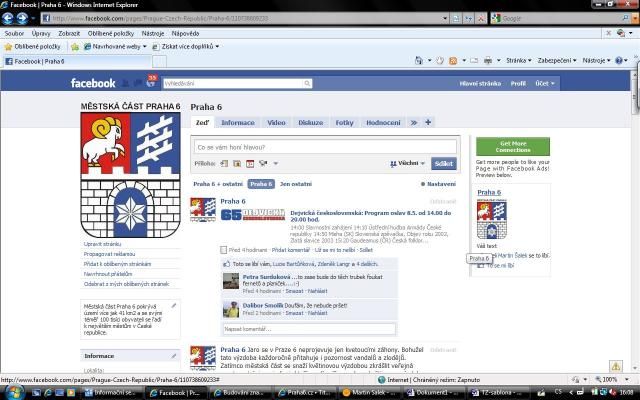
Task: Click Upravit stránku link
Action: pos(102,244)
